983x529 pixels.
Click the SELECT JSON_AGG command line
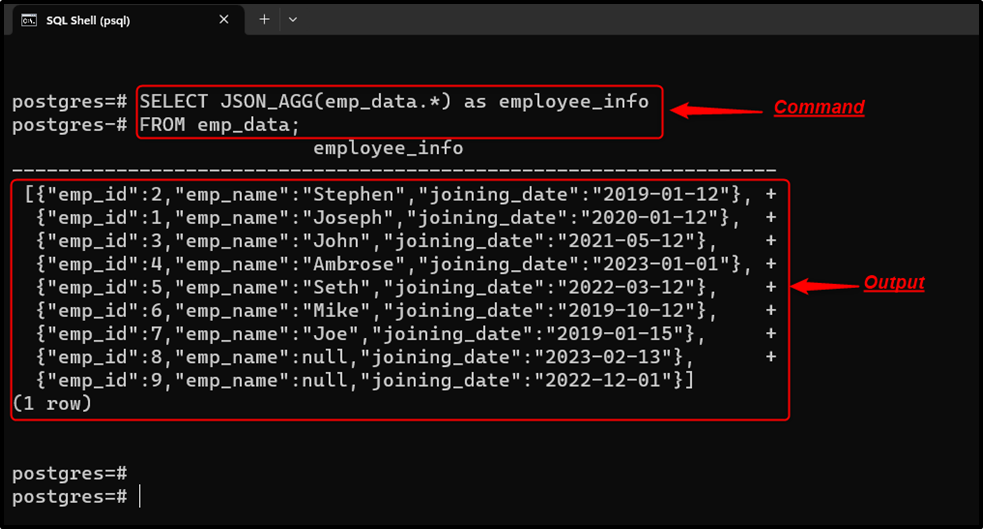click(394, 102)
